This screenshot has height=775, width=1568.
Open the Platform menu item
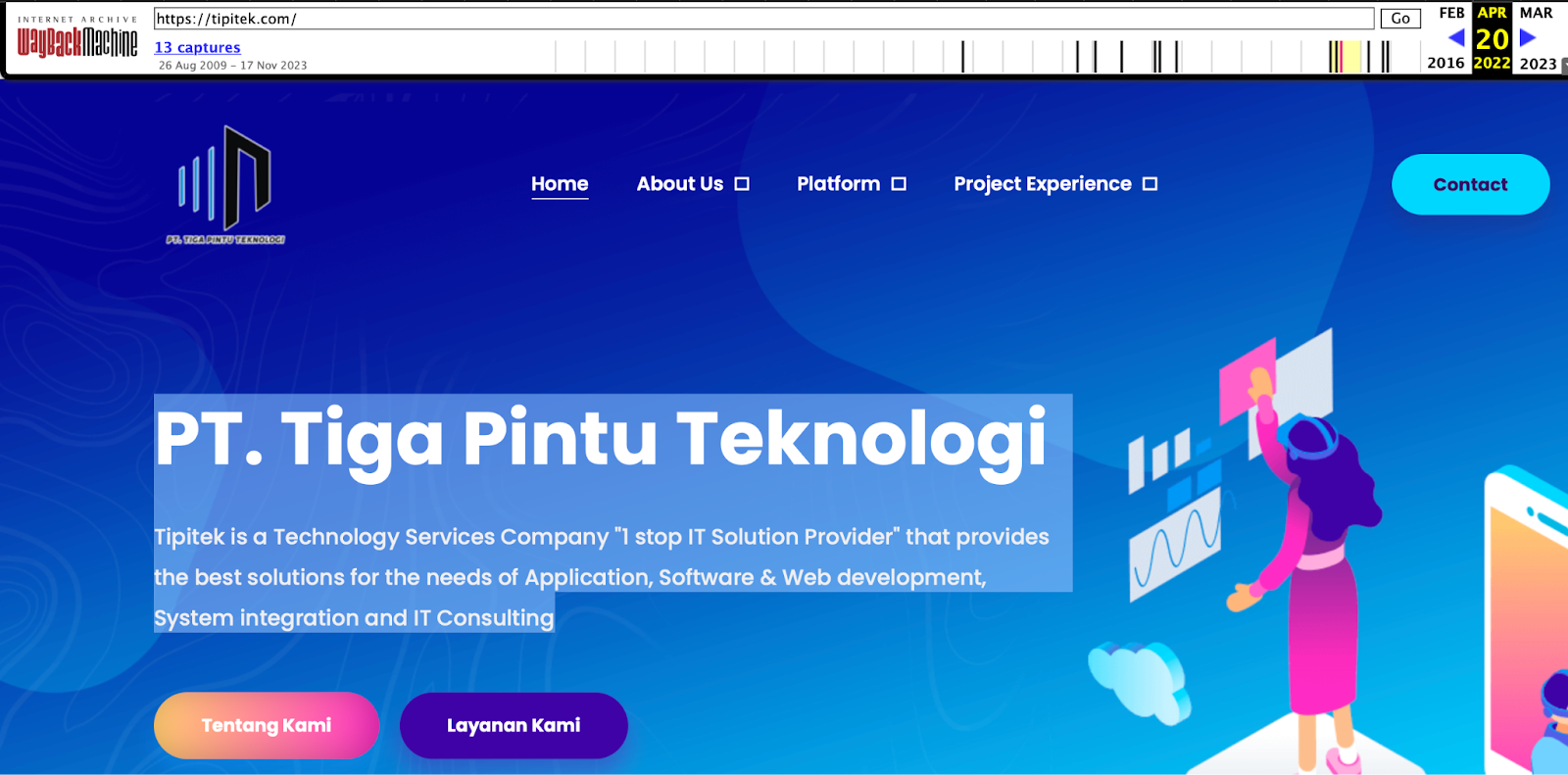pos(839,184)
